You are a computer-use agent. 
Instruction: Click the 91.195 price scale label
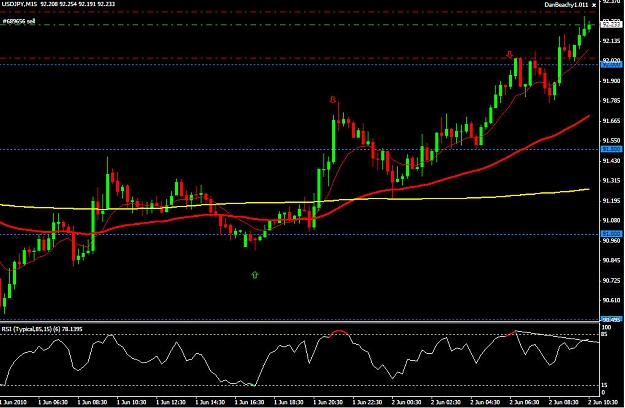pyautogui.click(x=612, y=200)
